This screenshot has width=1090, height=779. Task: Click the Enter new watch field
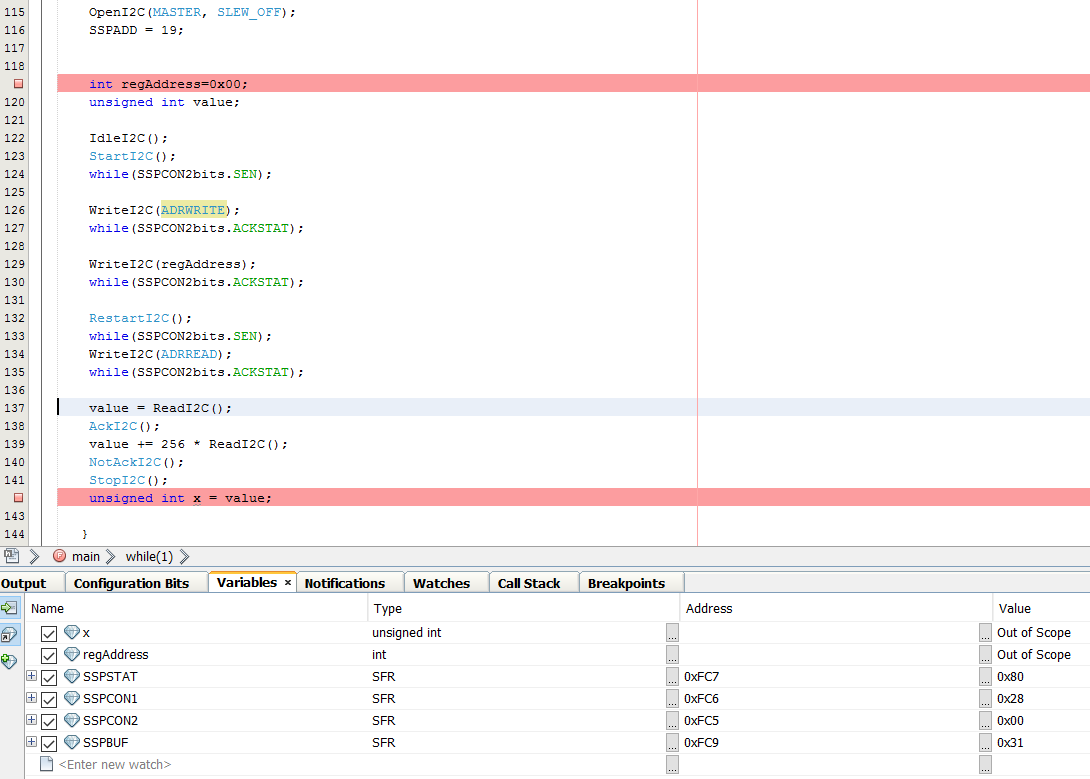115,764
